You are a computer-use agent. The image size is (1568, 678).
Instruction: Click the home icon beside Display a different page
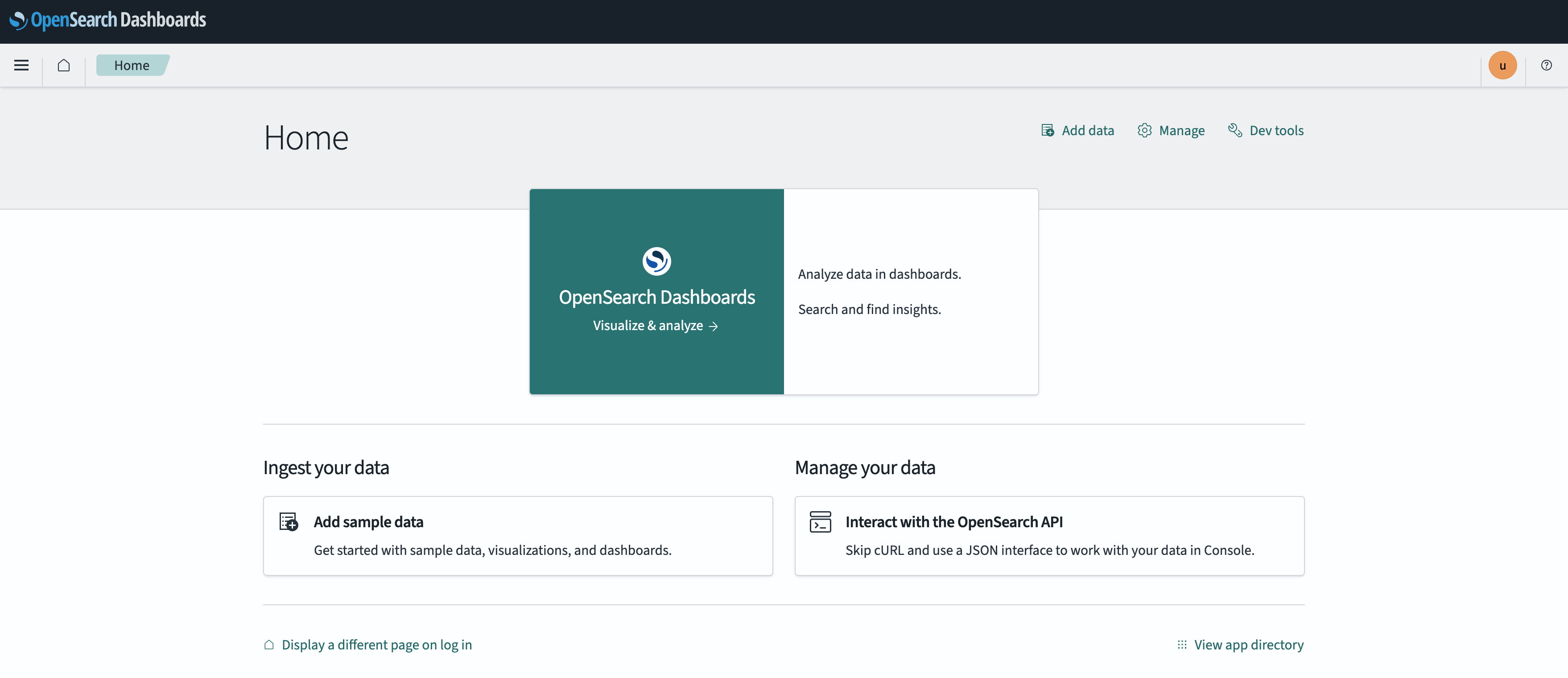[x=269, y=645]
